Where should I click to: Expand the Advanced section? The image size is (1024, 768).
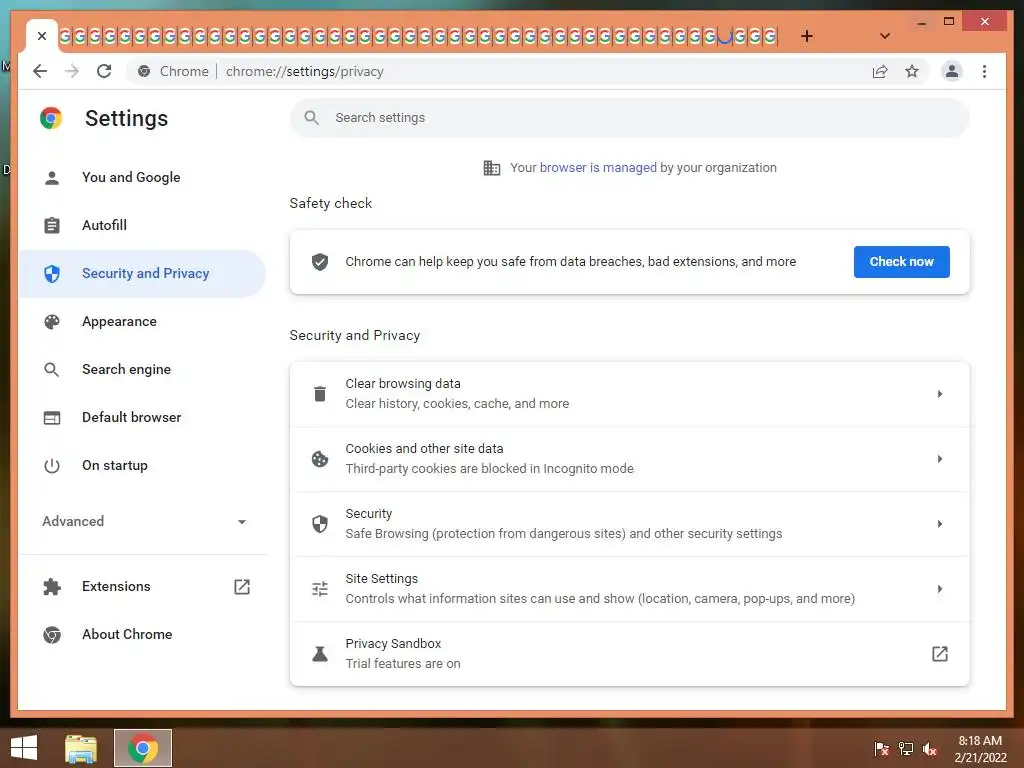144,521
